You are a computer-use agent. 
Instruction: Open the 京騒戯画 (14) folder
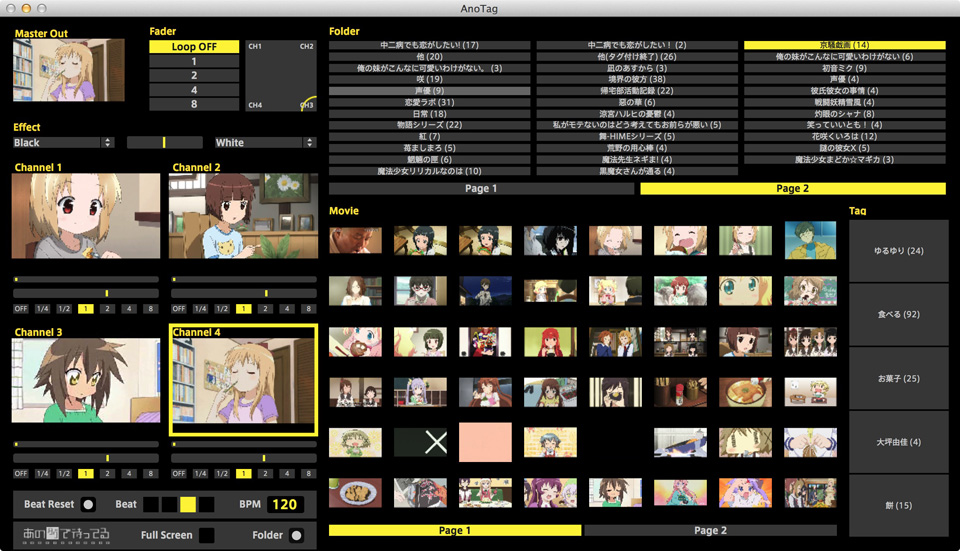point(845,46)
